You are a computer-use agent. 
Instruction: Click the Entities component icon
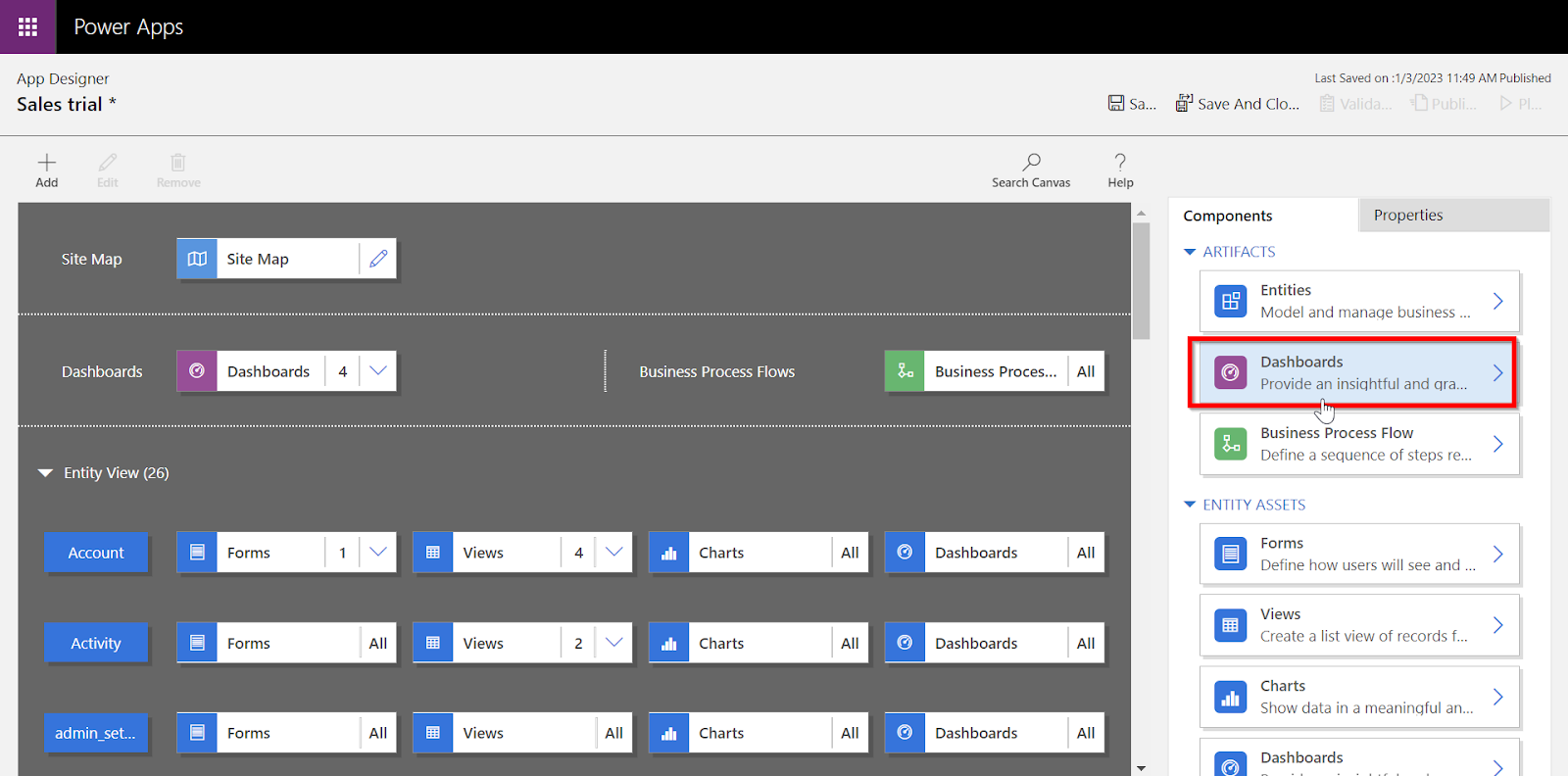1231,301
